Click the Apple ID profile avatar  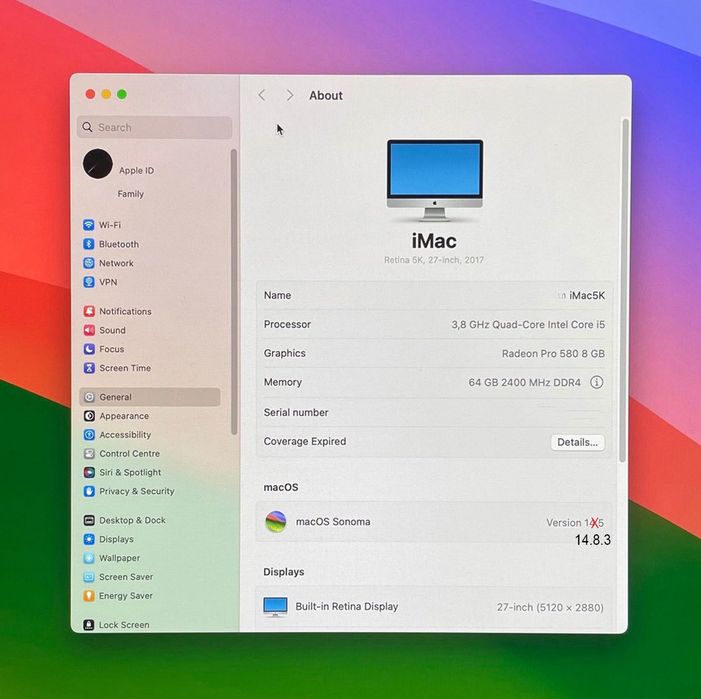(x=97, y=164)
